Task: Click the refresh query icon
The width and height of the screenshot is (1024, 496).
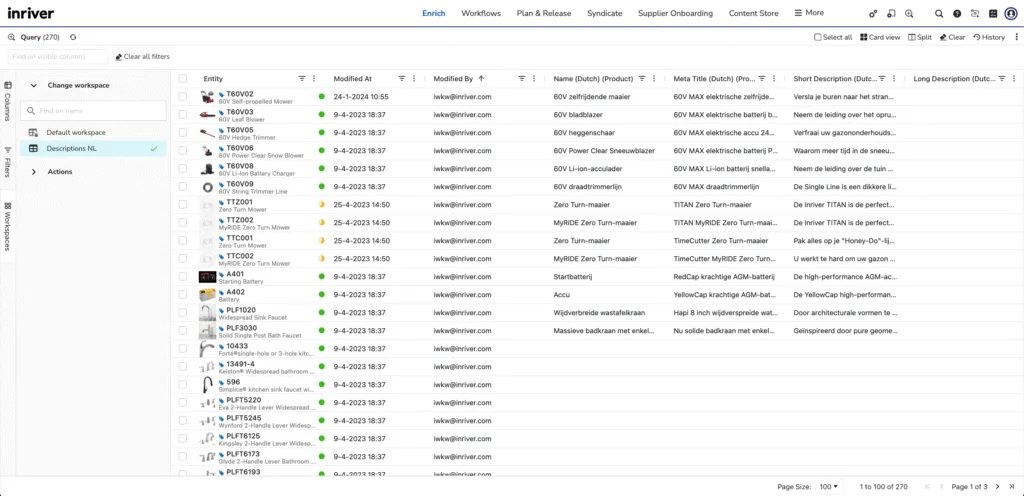Action: [x=74, y=37]
